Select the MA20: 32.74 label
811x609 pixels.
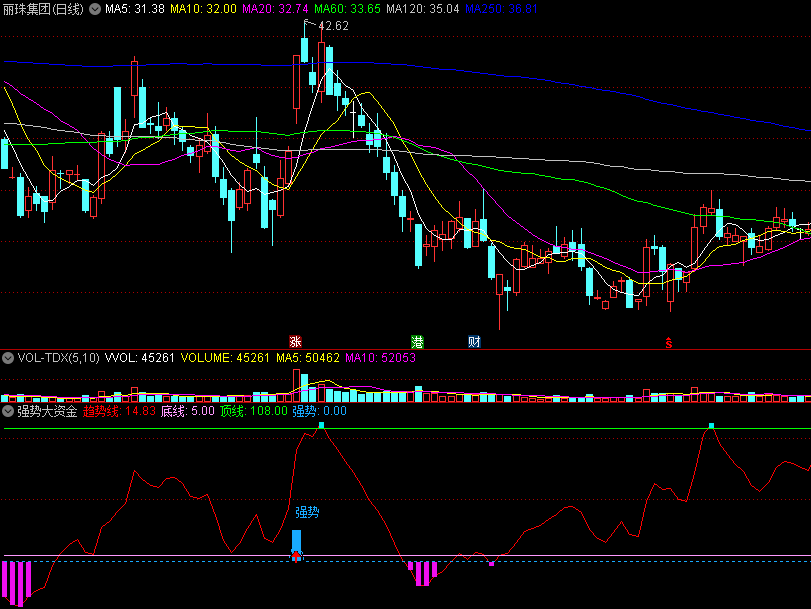point(275,9)
